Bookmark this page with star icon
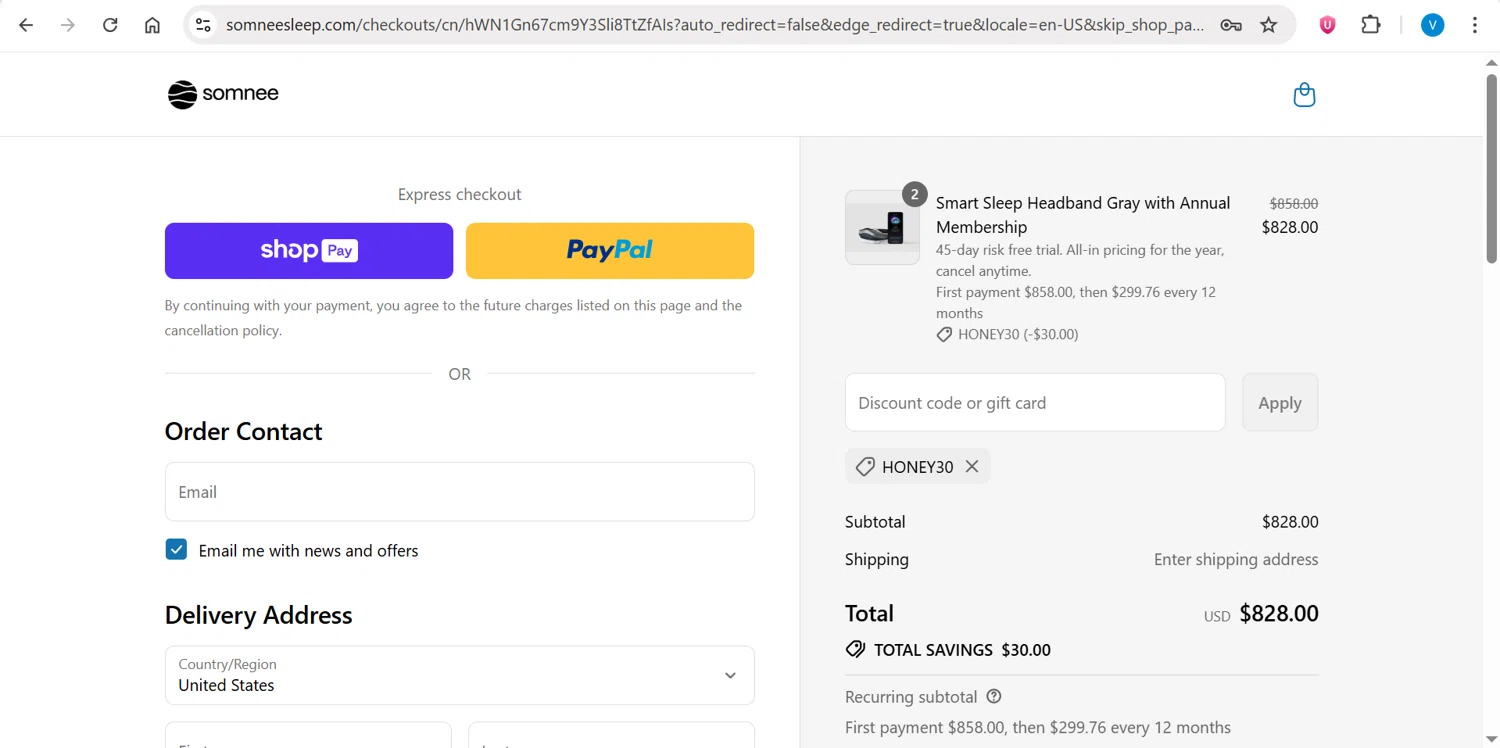 (1269, 25)
